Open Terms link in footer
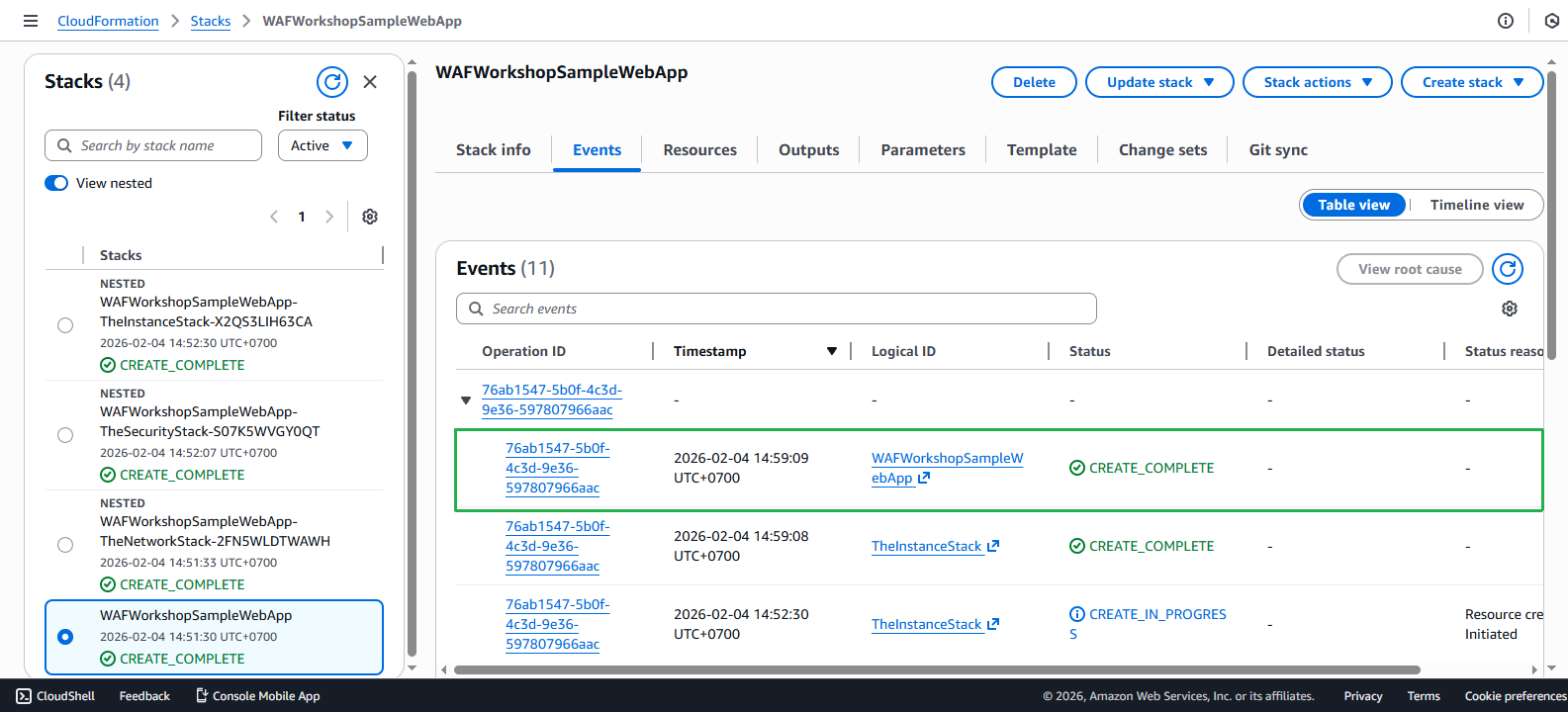 (x=1424, y=696)
